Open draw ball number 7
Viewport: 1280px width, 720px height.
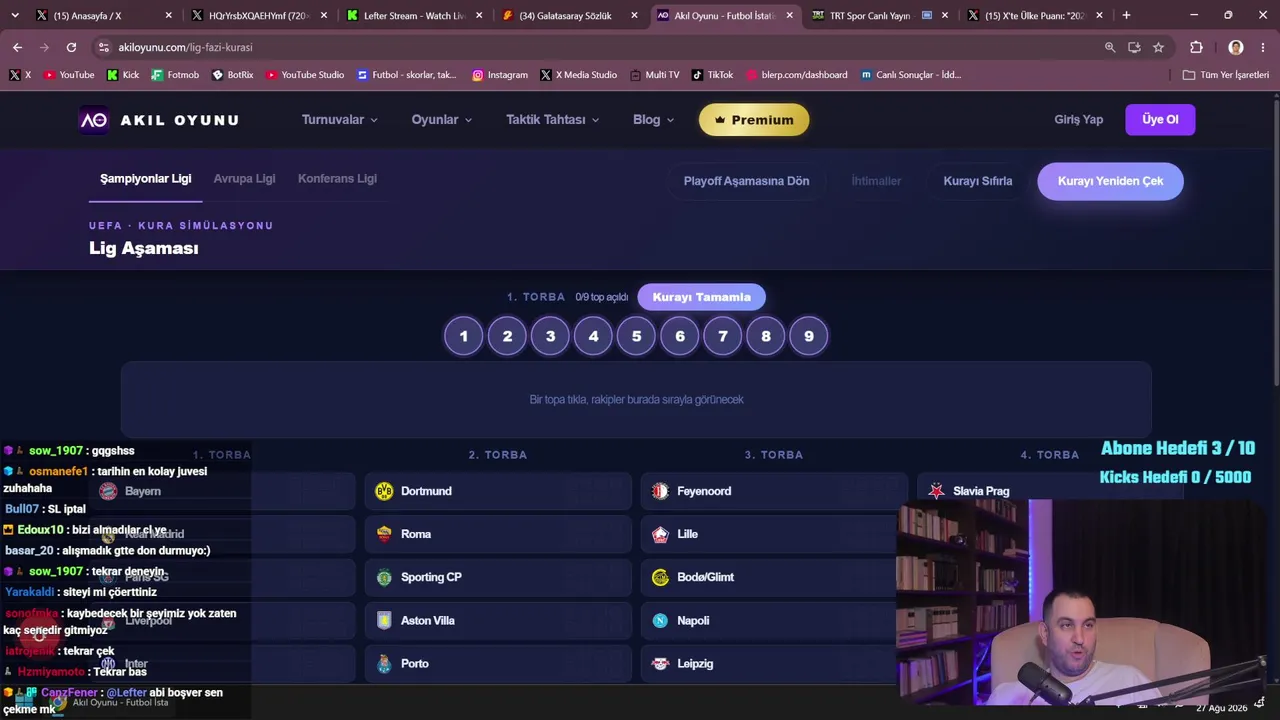point(723,336)
